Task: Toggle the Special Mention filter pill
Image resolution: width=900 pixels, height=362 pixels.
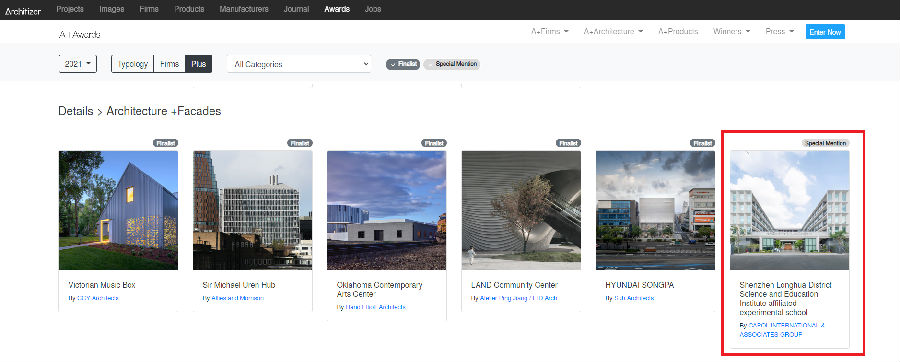Action: tap(452, 64)
